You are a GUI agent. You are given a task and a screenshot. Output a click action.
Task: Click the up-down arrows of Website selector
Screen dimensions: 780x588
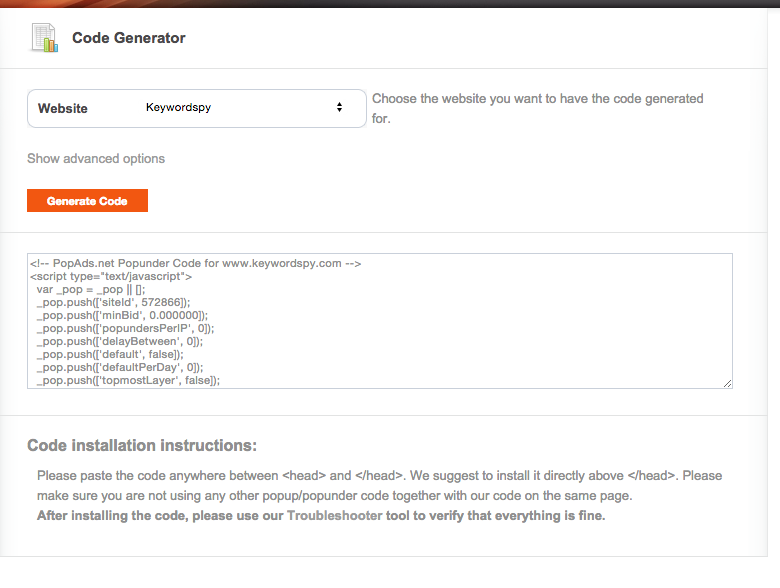pyautogui.click(x=339, y=107)
